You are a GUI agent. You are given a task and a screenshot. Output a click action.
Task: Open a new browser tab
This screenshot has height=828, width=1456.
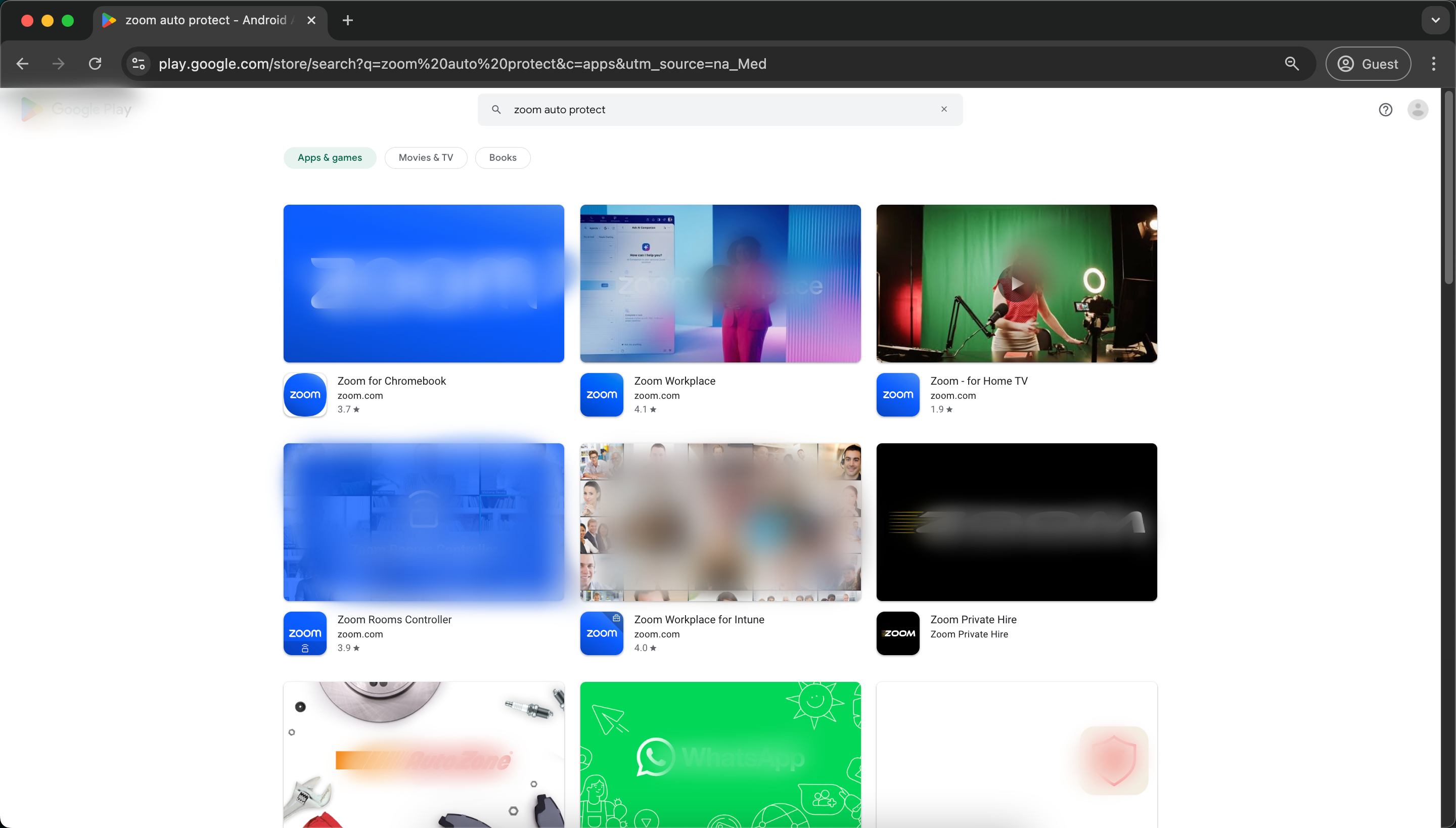pyautogui.click(x=347, y=20)
